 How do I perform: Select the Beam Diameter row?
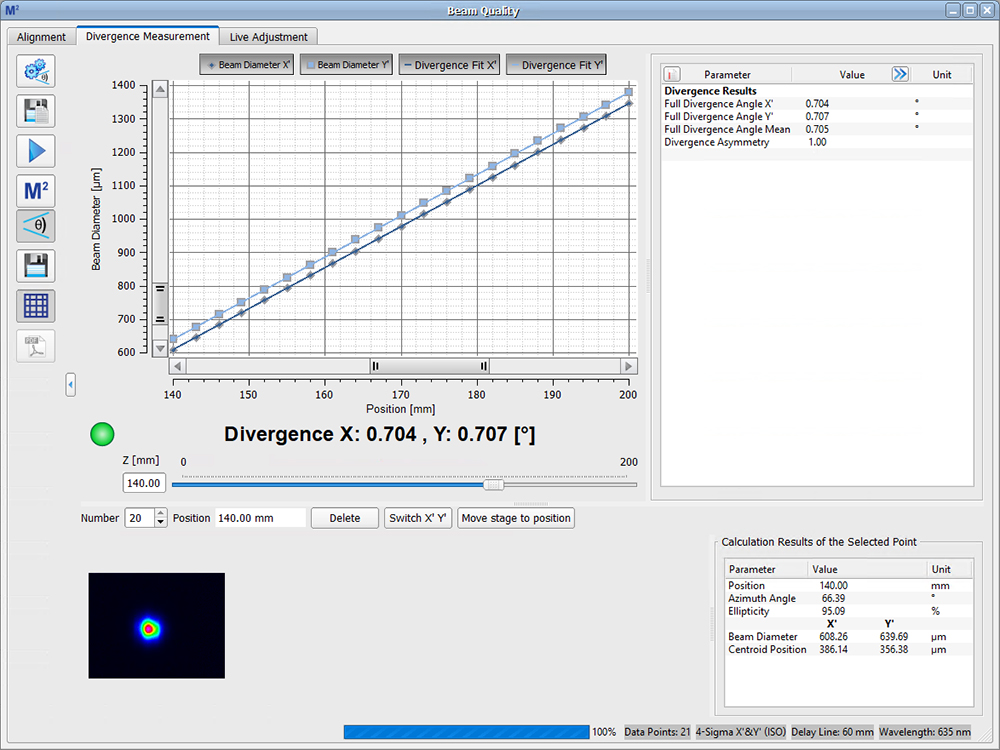(848, 636)
